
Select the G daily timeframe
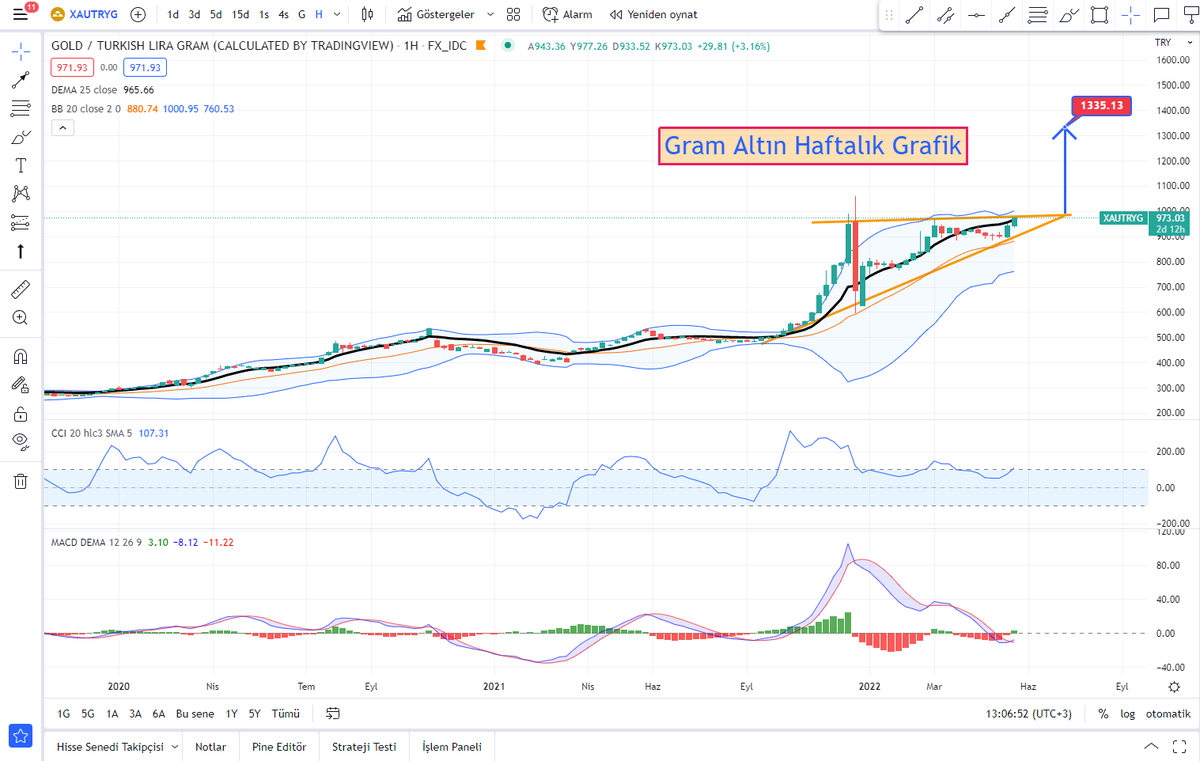coord(302,15)
